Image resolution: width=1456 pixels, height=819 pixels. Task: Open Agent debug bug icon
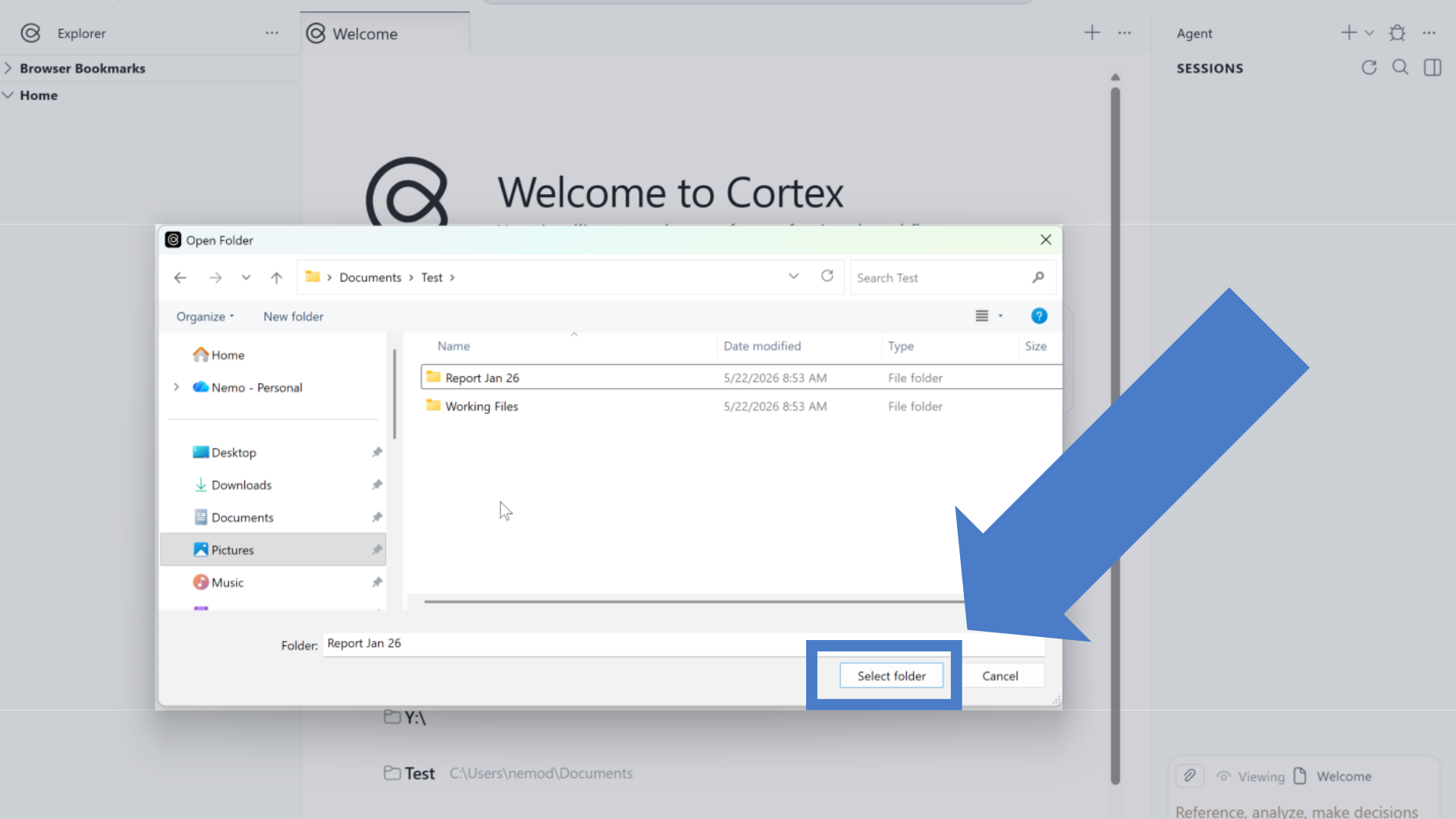1398,33
